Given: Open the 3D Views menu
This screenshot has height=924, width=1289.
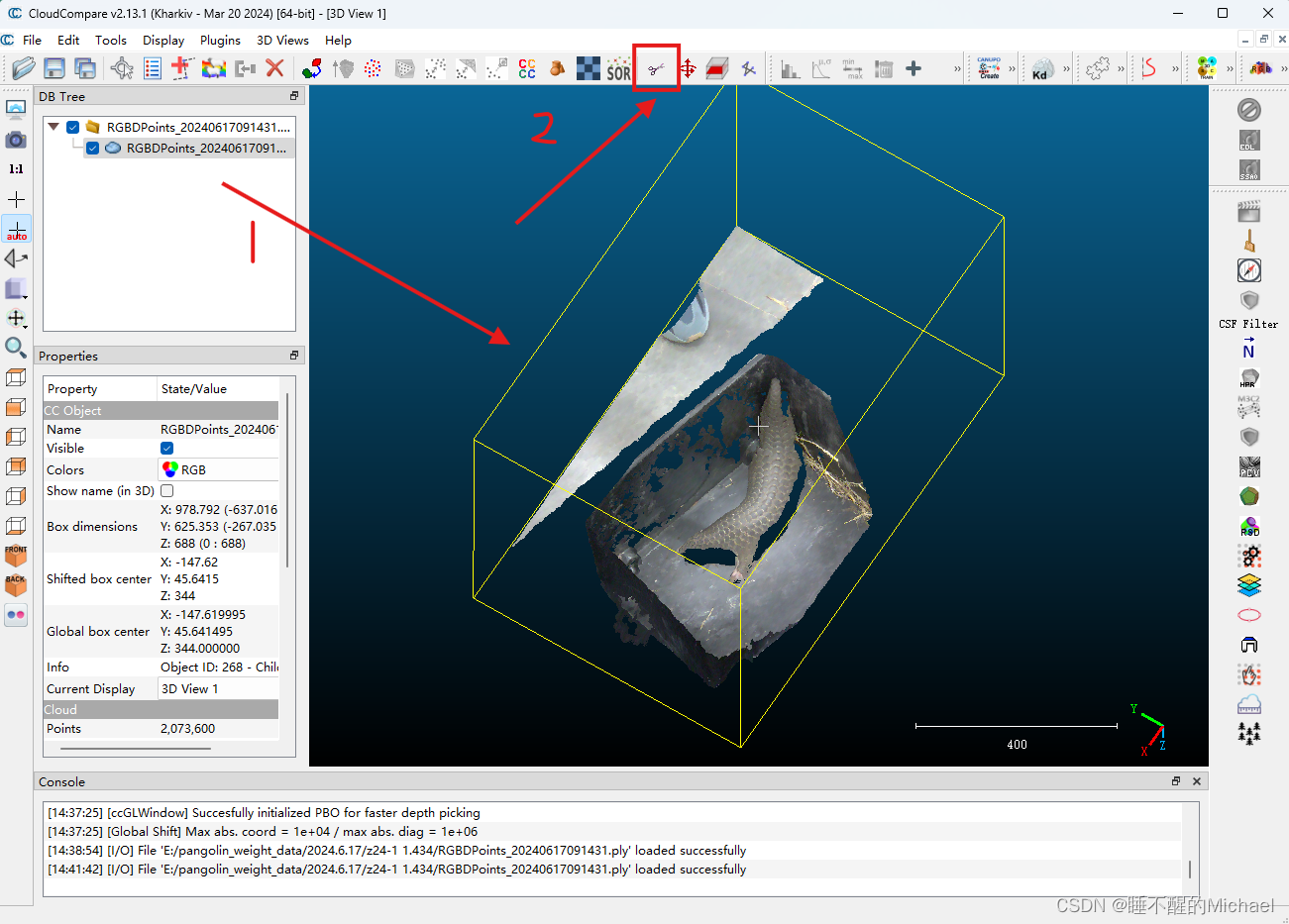Looking at the screenshot, I should [282, 40].
